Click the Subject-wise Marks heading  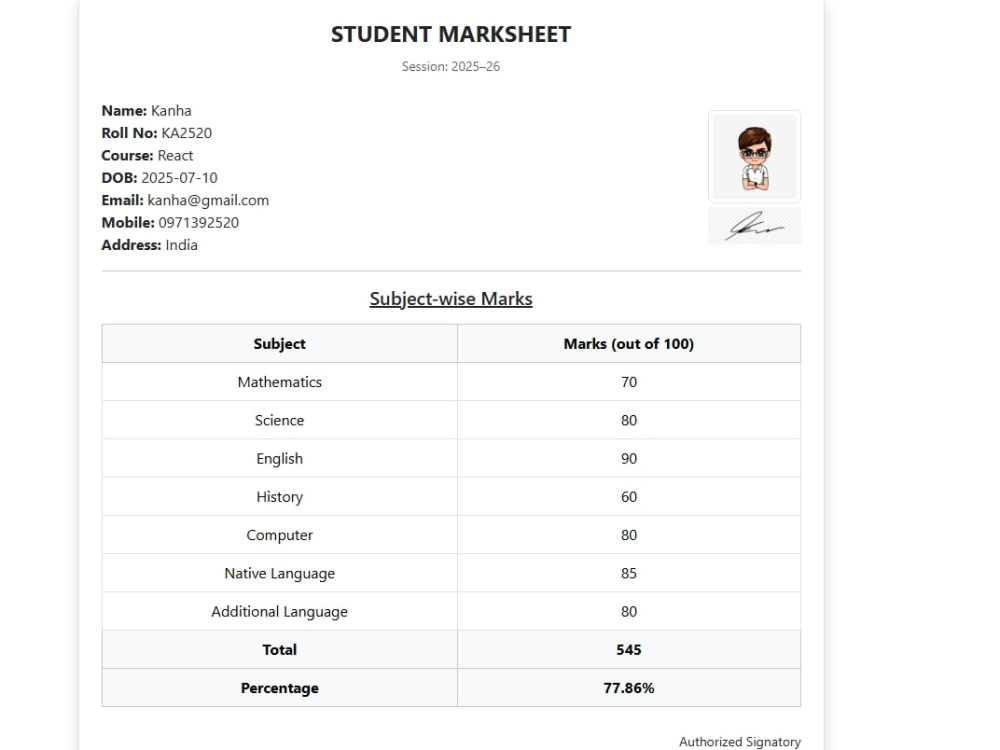tap(451, 298)
